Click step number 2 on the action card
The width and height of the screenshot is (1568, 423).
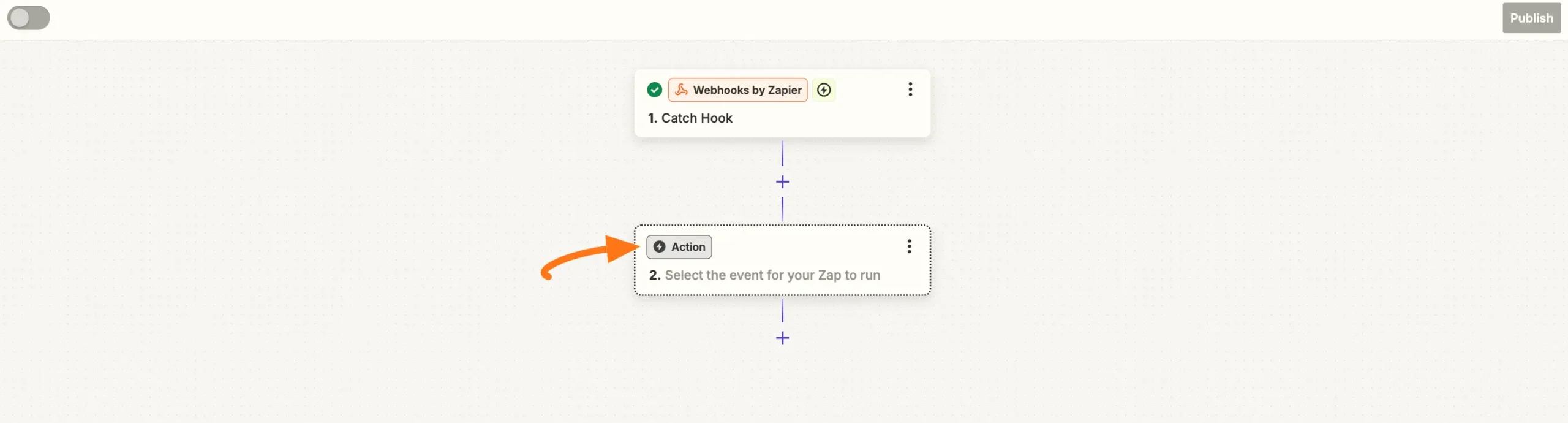coord(654,275)
